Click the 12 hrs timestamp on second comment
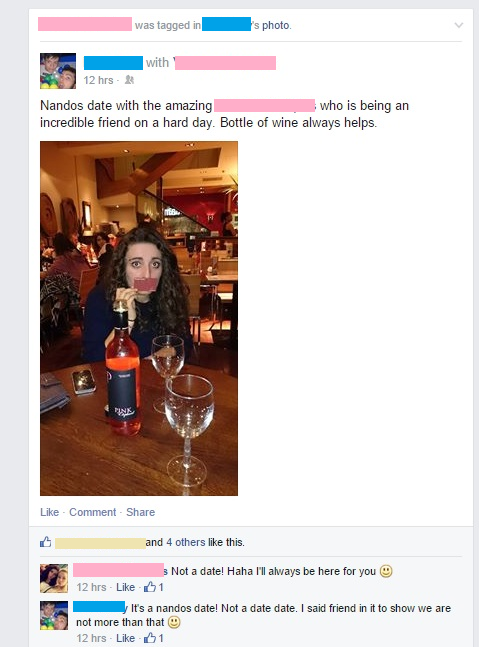Image resolution: width=479 pixels, height=647 pixels. point(91,638)
